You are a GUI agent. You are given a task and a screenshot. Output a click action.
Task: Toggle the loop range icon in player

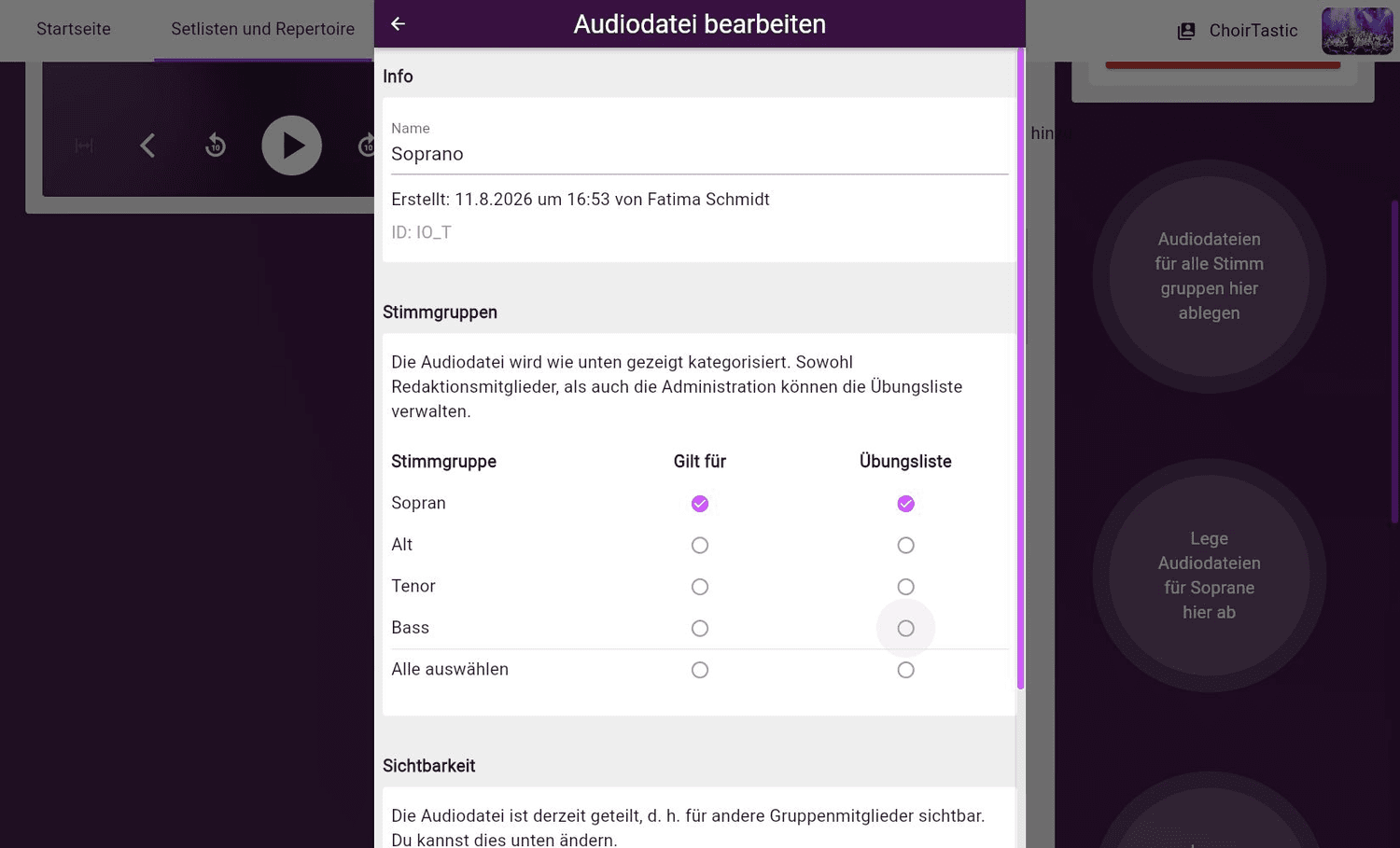pyautogui.click(x=84, y=146)
